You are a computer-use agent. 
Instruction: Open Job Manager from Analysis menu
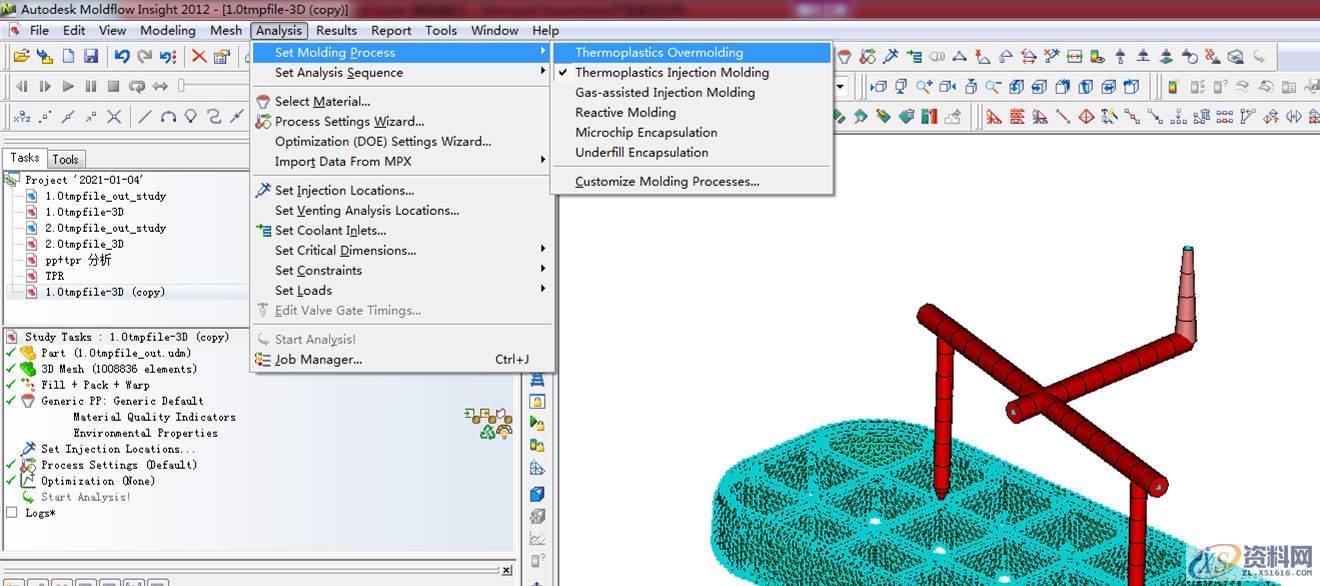(318, 359)
